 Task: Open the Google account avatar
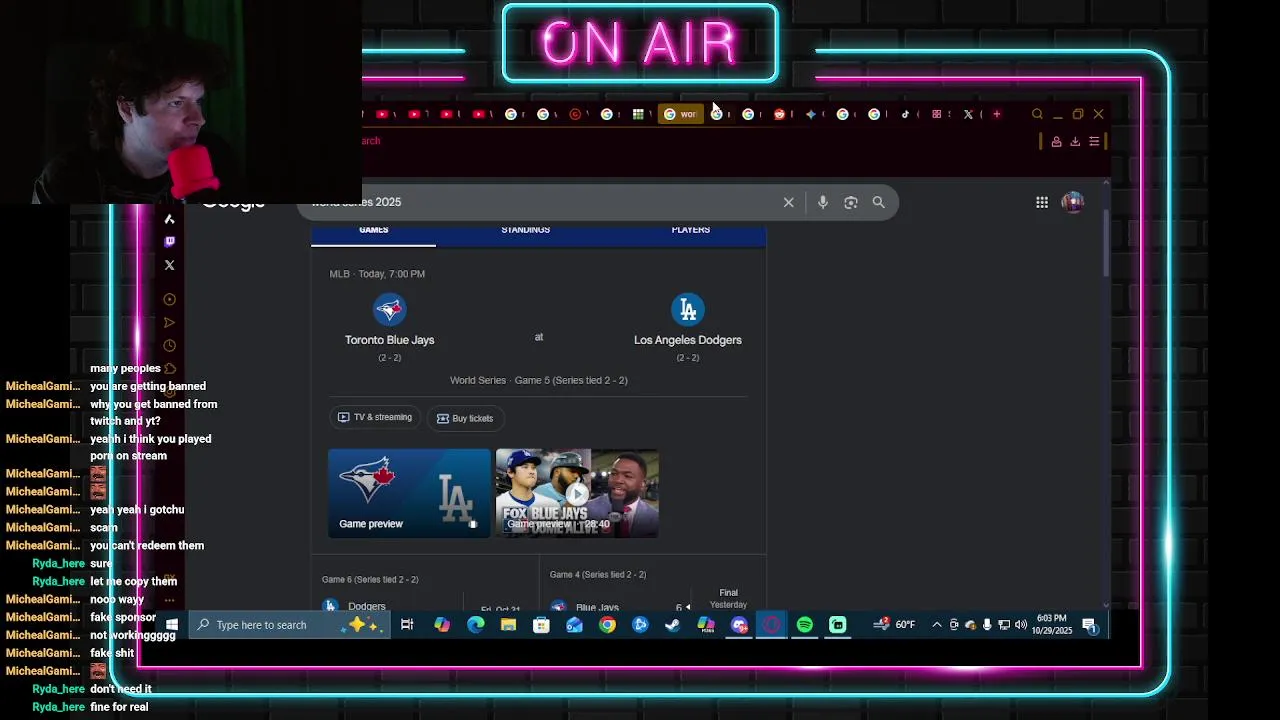(x=1072, y=202)
